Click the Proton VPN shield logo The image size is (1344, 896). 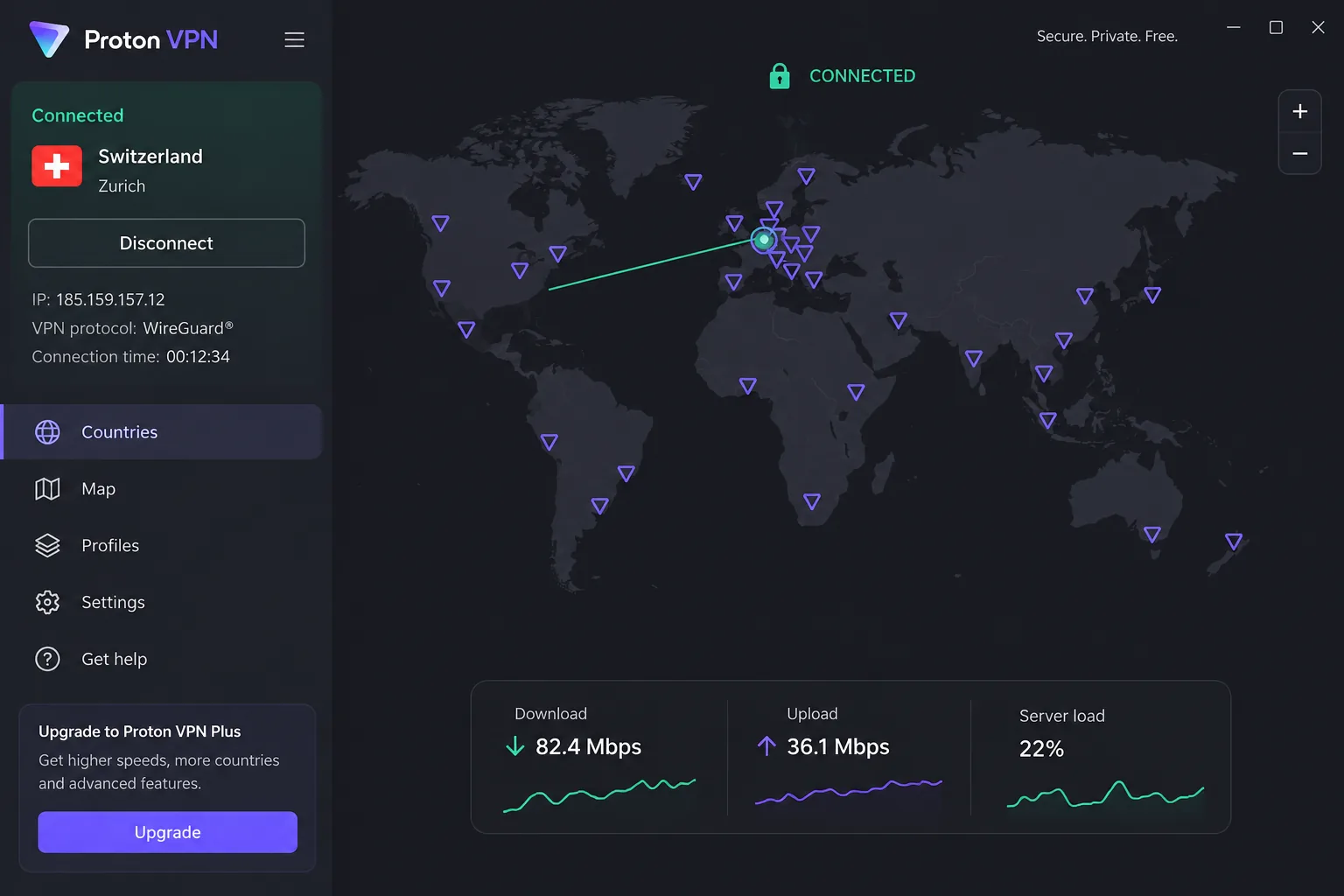click(49, 39)
